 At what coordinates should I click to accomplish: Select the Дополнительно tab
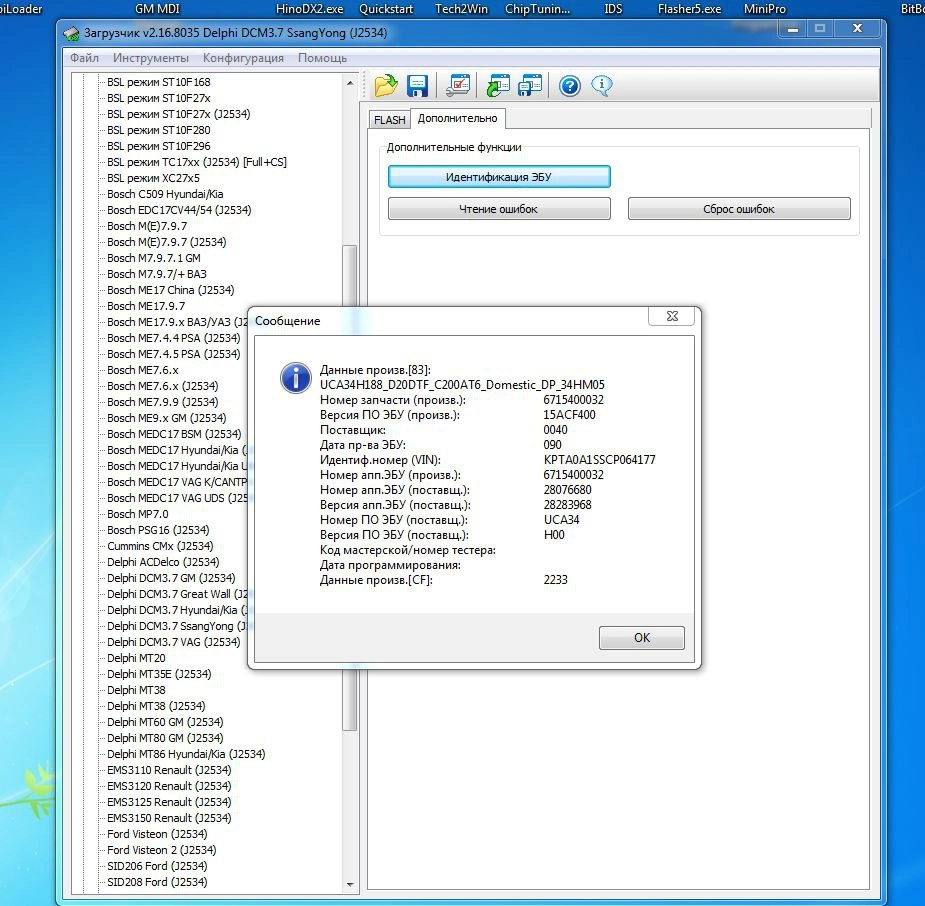458,118
